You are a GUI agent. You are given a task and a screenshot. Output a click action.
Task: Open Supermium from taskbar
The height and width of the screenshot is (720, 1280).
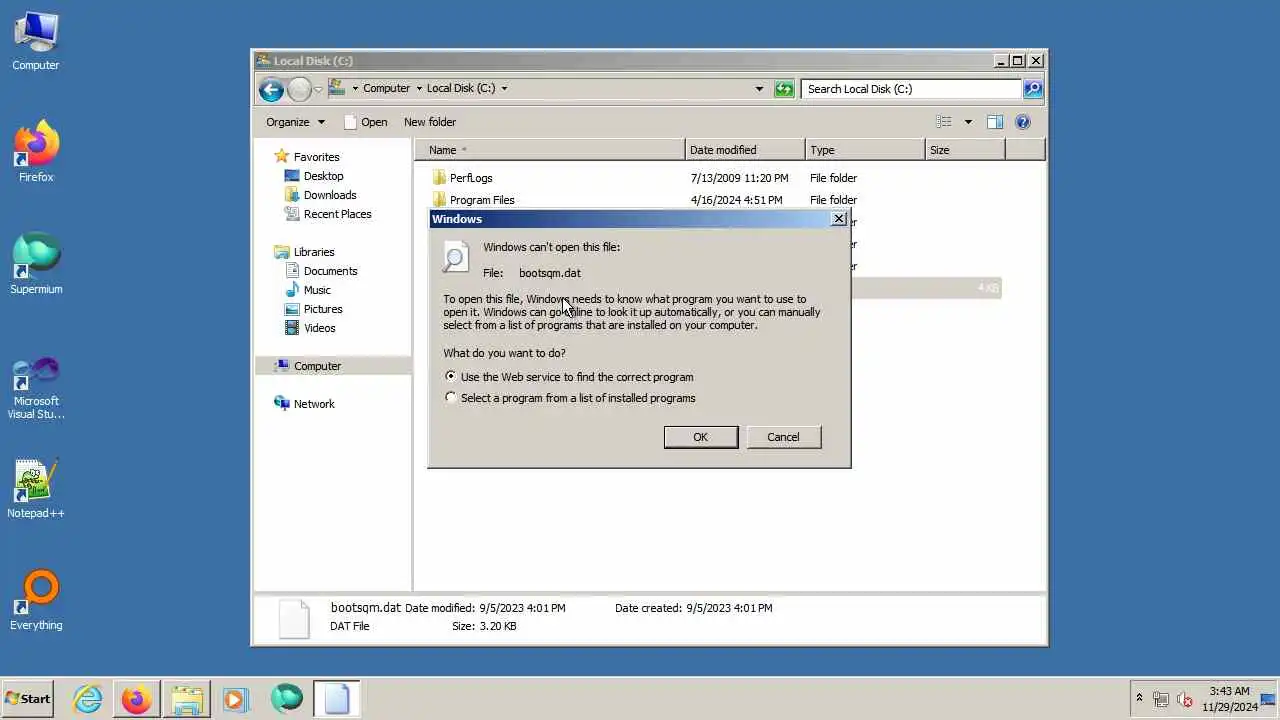(286, 699)
